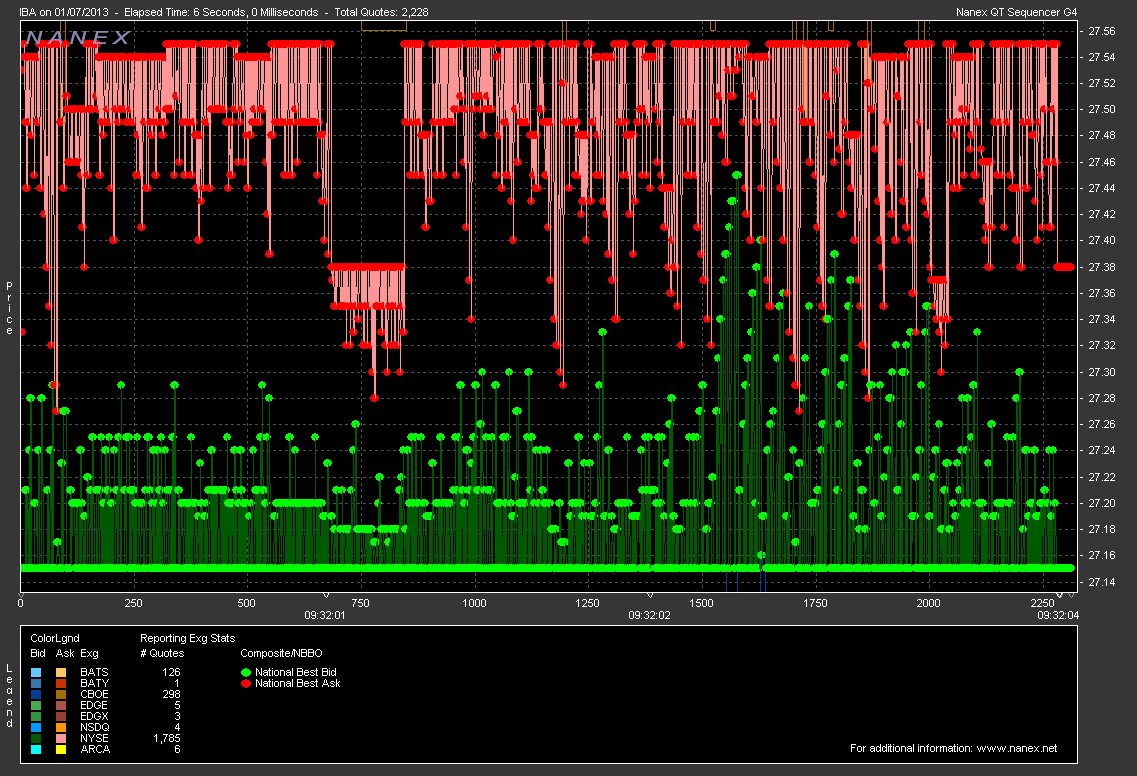Click the 1750 tick label on the x-axis
Screen dimensions: 1137x776
(815, 603)
